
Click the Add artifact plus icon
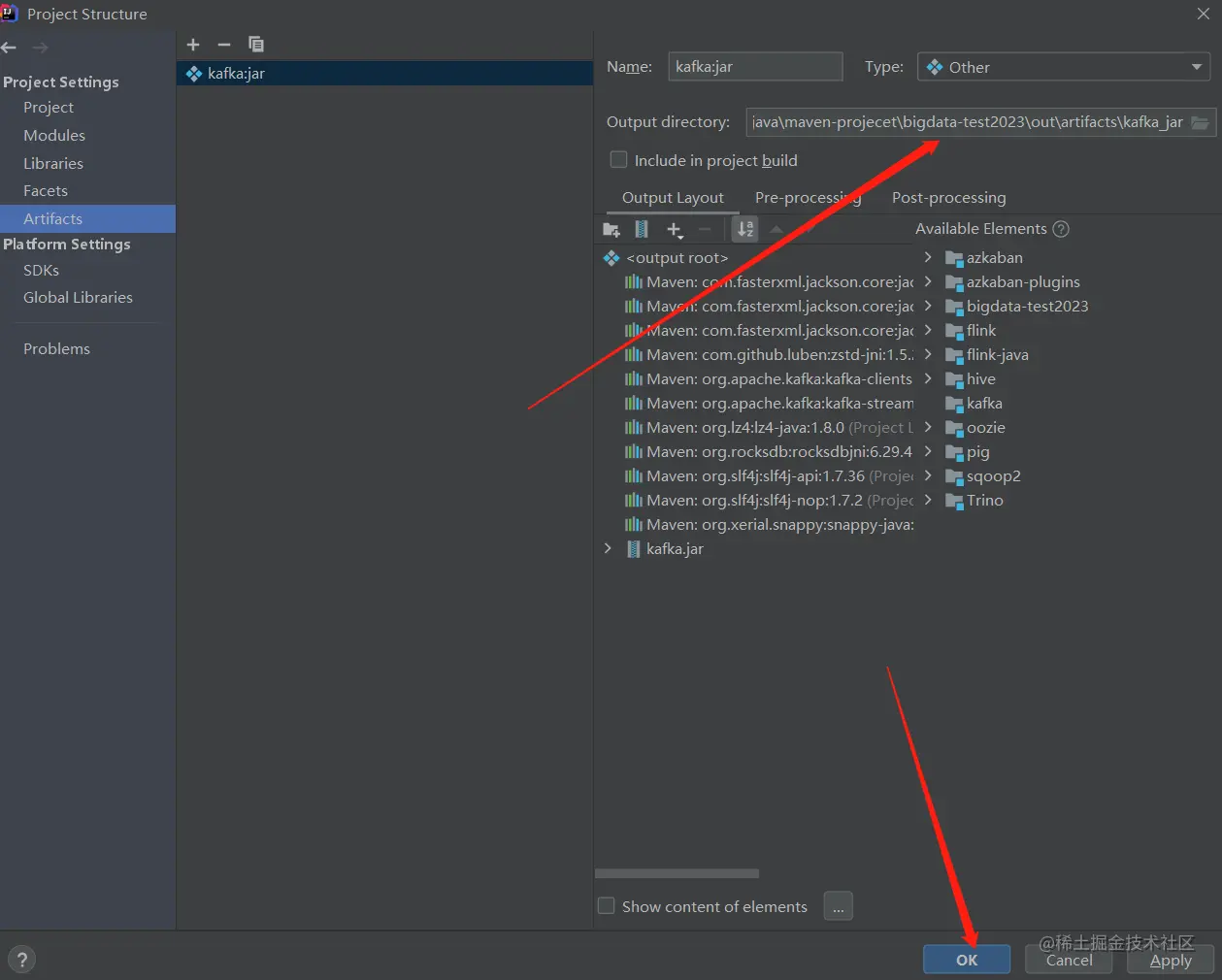(x=193, y=45)
